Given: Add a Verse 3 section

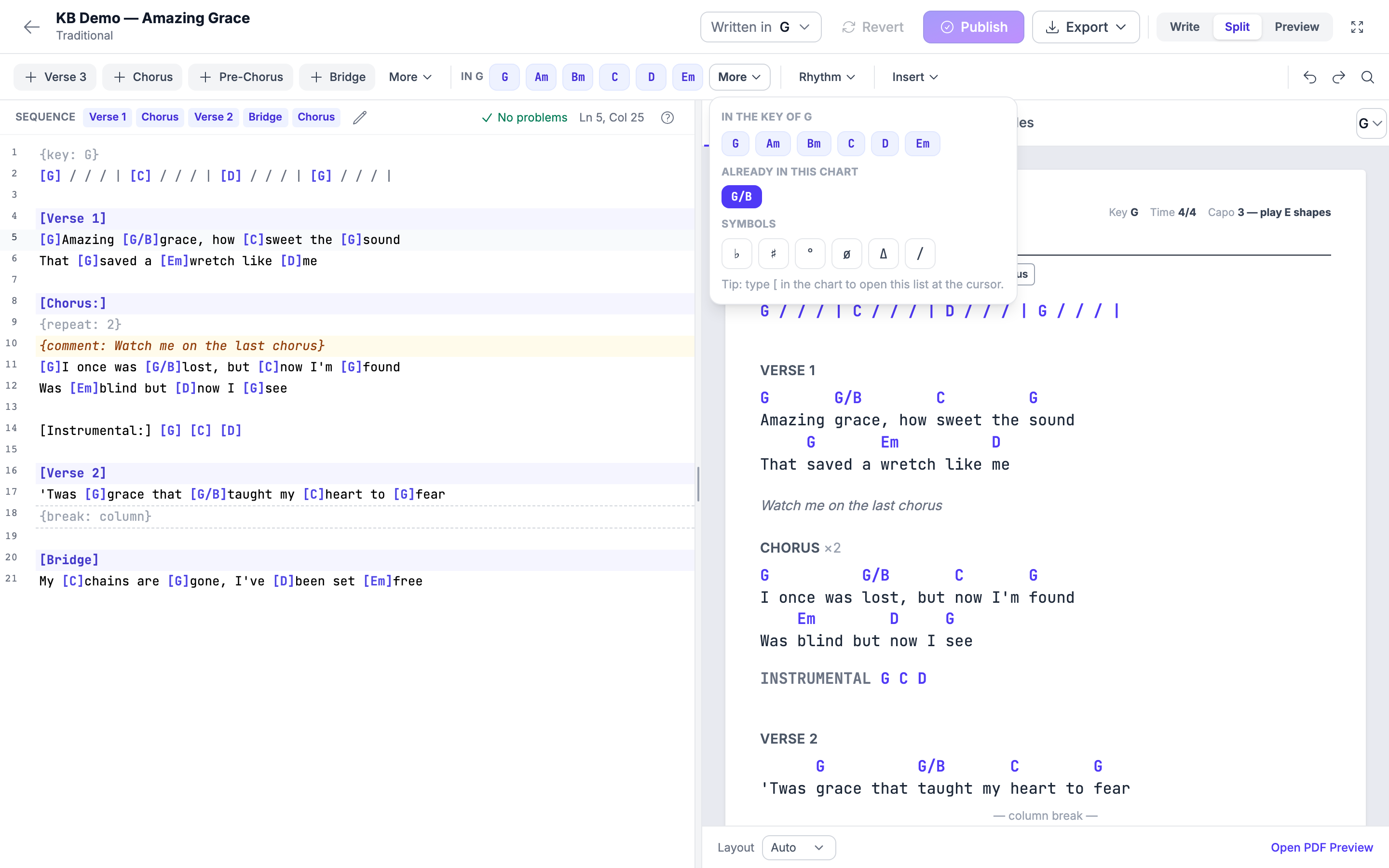Looking at the screenshot, I should tap(55, 77).
